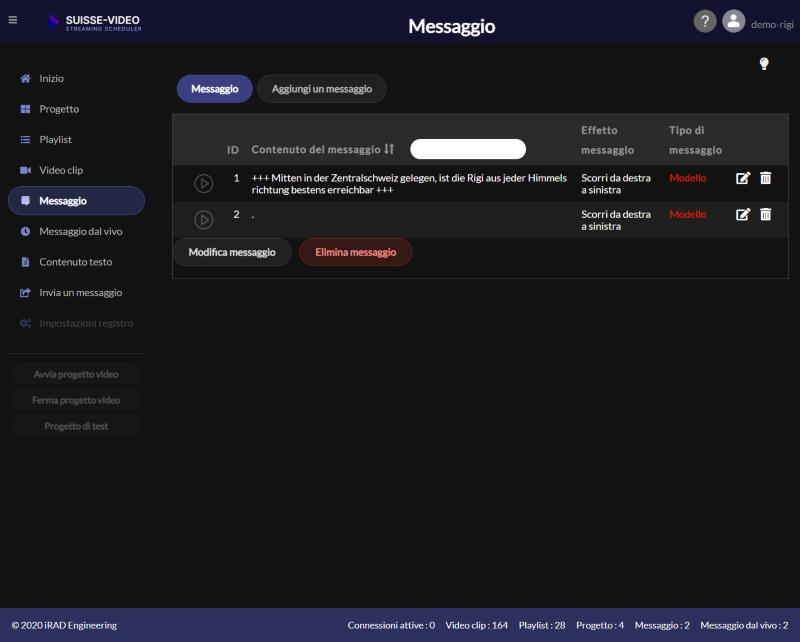Click the iRAD Engineering copyright text
Screen dimensions: 800x642
click(x=64, y=625)
